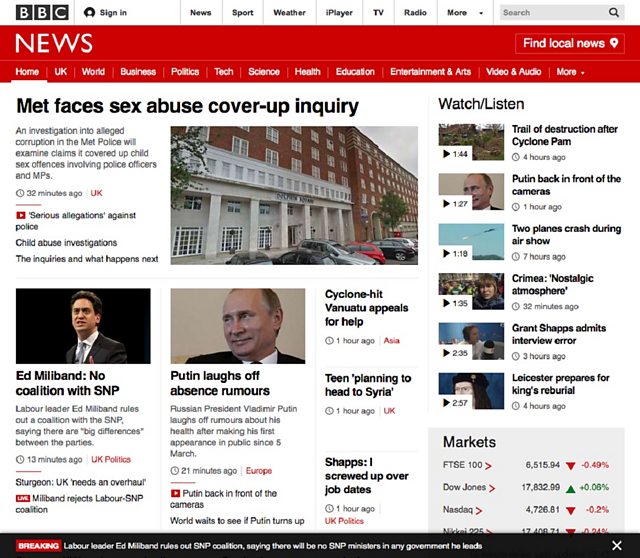Open Cyclone-hit Vanuatu appeals for help headline

[367, 308]
